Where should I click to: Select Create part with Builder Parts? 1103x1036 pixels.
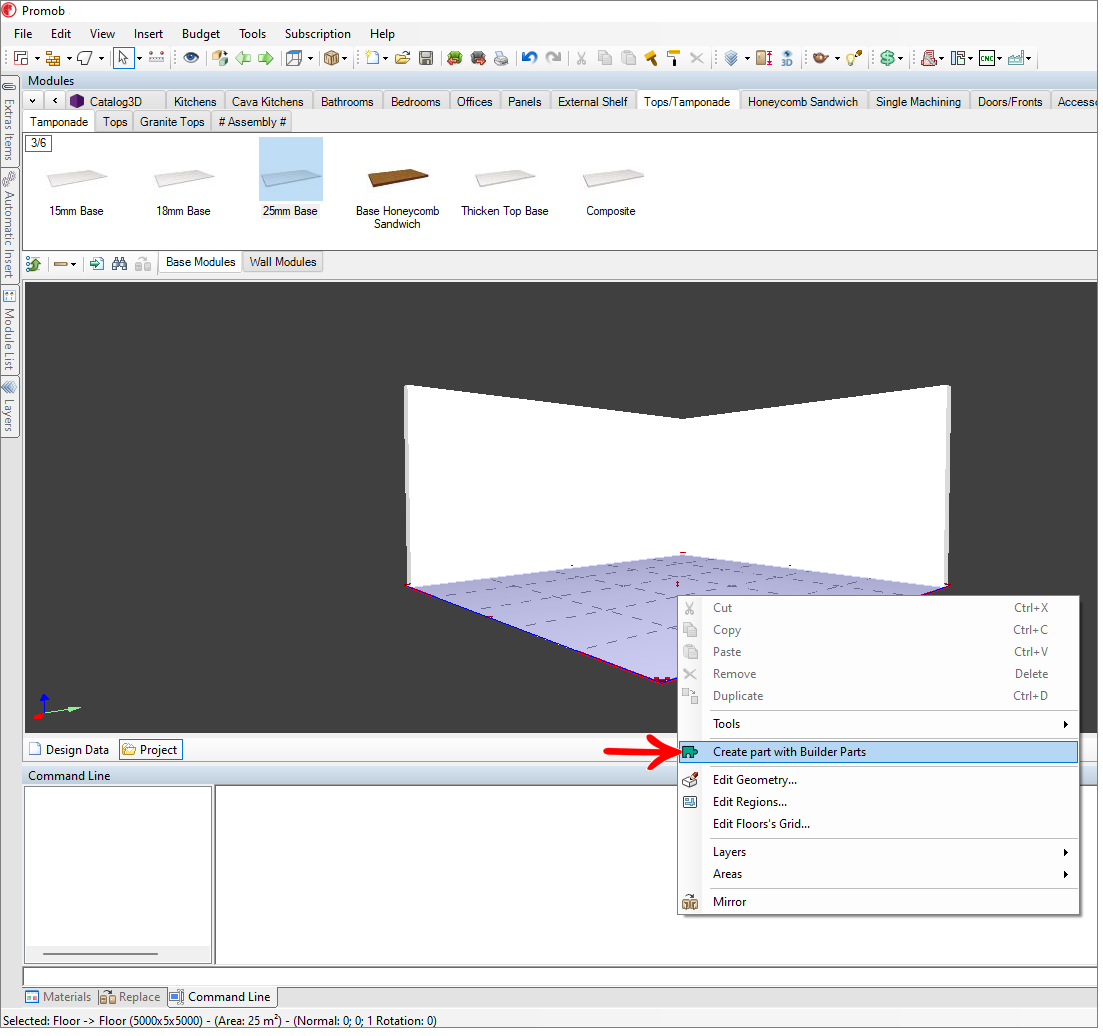[789, 752]
